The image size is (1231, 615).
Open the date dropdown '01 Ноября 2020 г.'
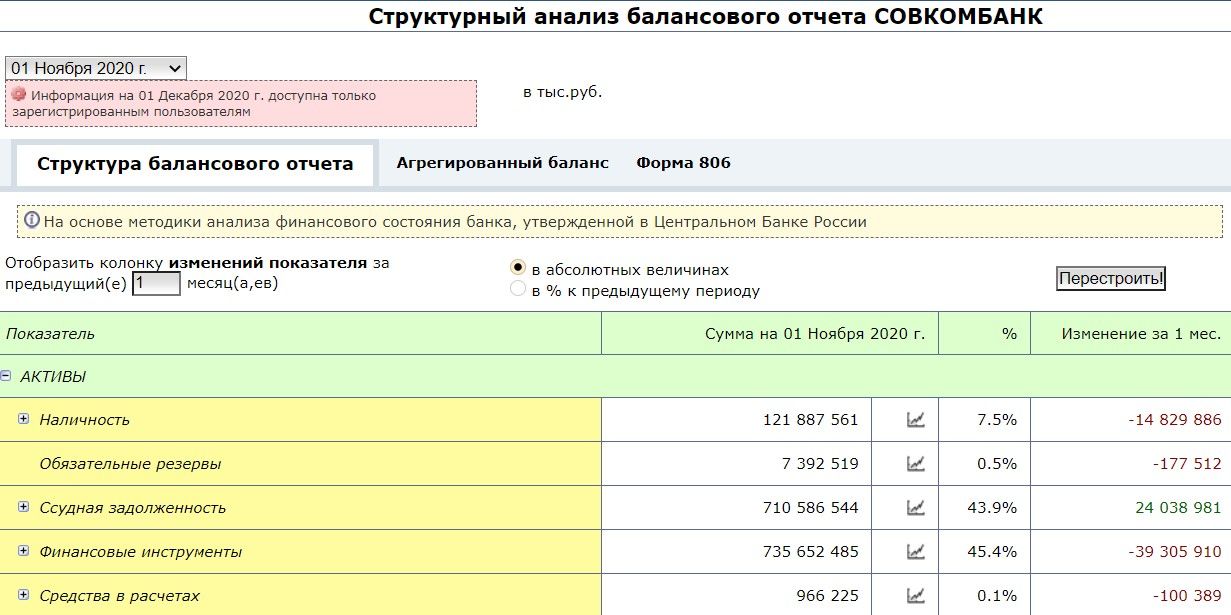pos(96,68)
